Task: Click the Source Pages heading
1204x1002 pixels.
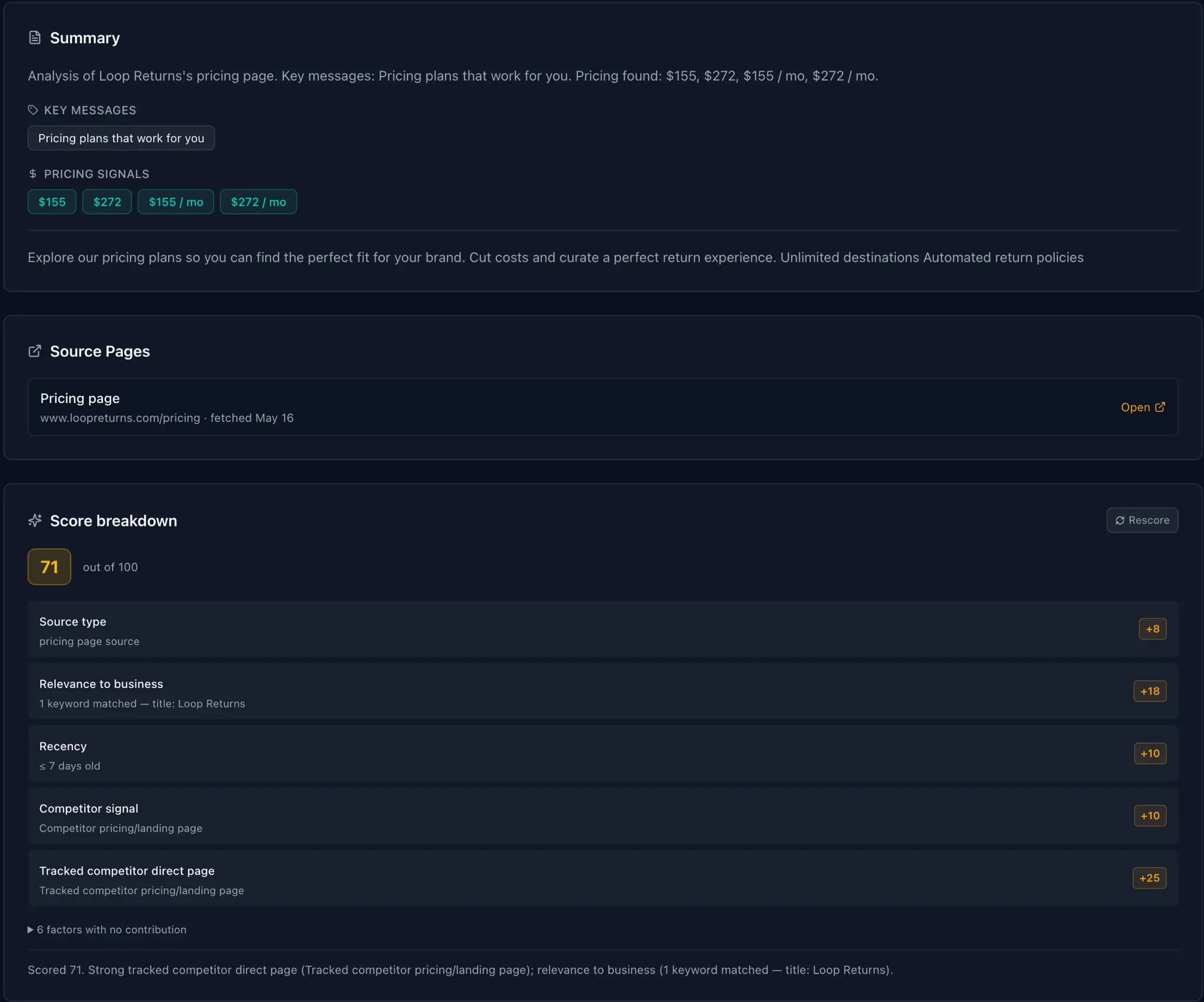Action: 100,351
